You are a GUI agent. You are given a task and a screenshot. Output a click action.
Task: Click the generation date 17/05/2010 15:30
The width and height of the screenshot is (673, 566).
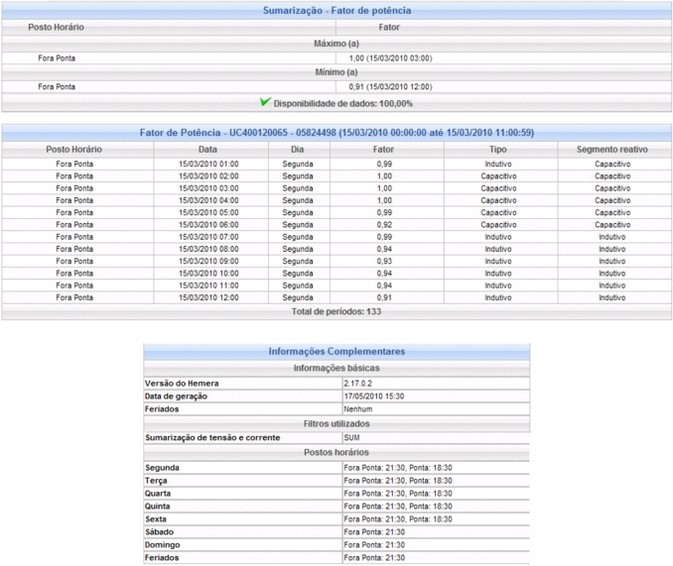point(375,397)
